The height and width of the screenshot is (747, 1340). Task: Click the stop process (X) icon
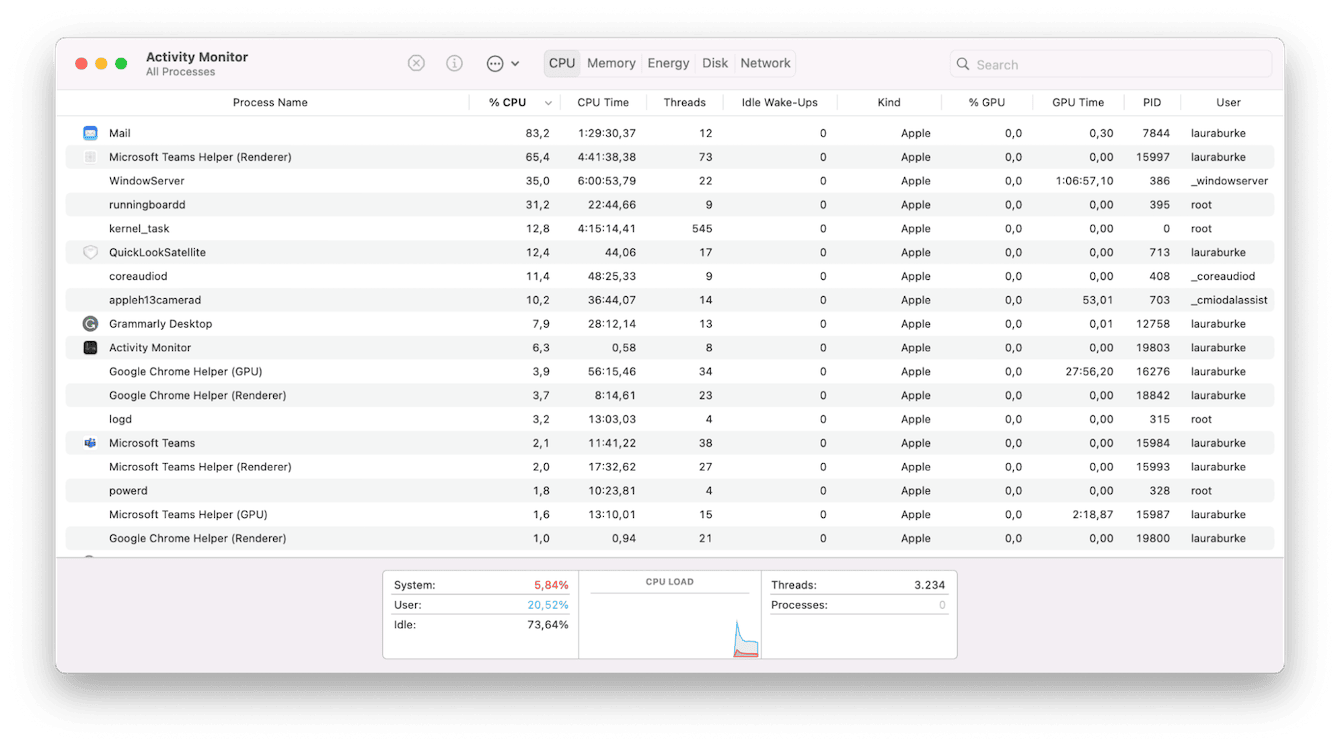point(416,62)
